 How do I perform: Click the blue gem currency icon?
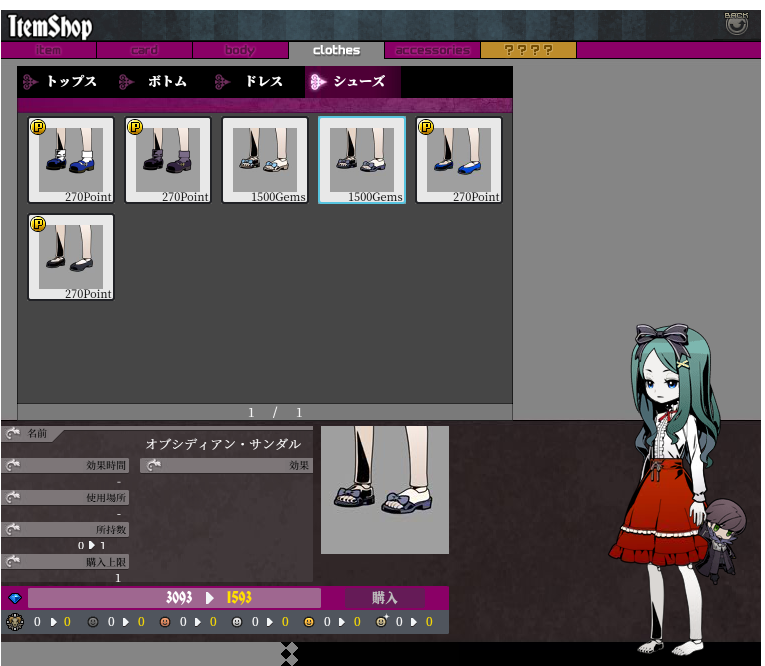coord(14,598)
